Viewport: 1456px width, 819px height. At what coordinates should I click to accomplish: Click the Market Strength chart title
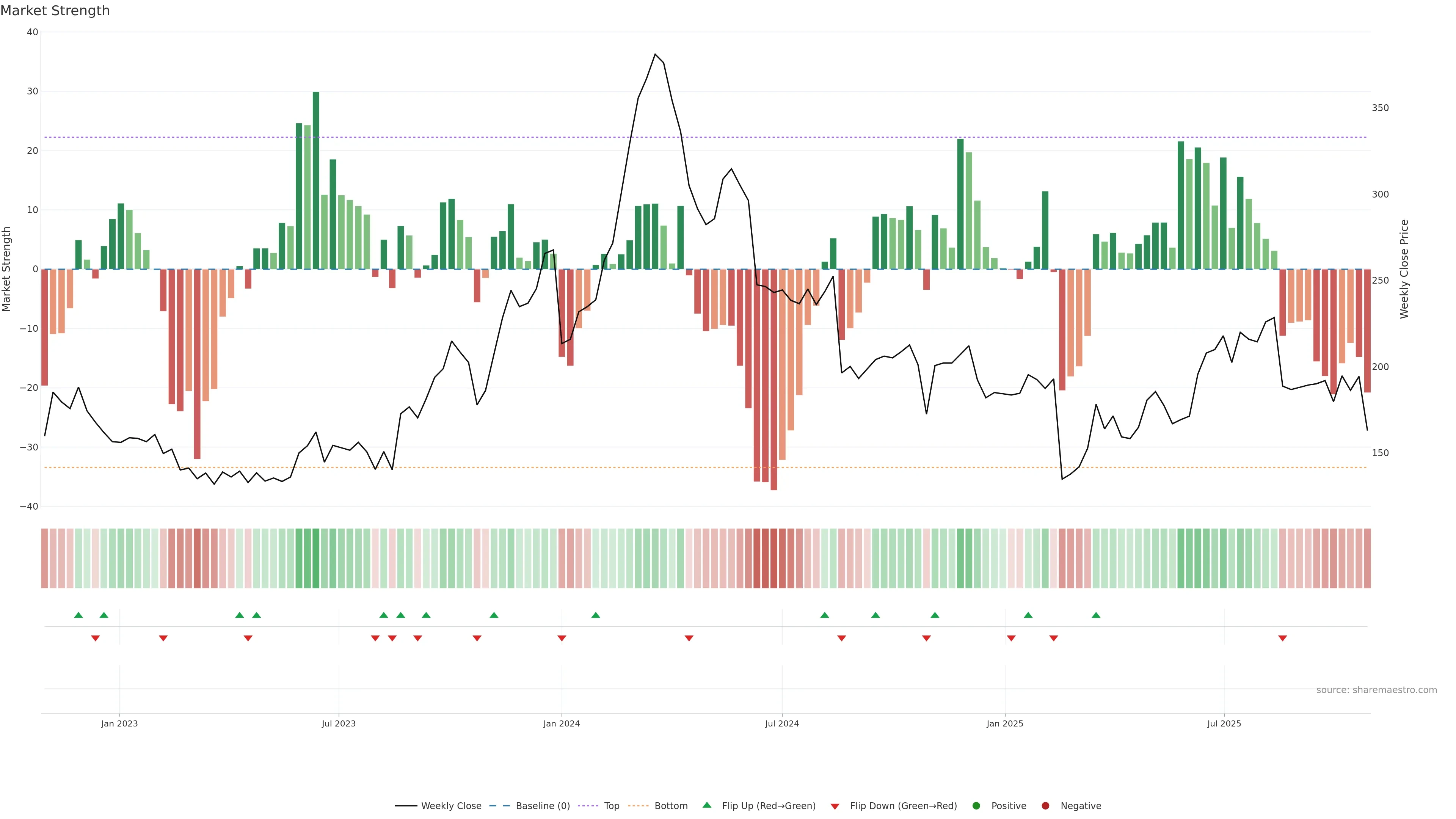point(55,11)
